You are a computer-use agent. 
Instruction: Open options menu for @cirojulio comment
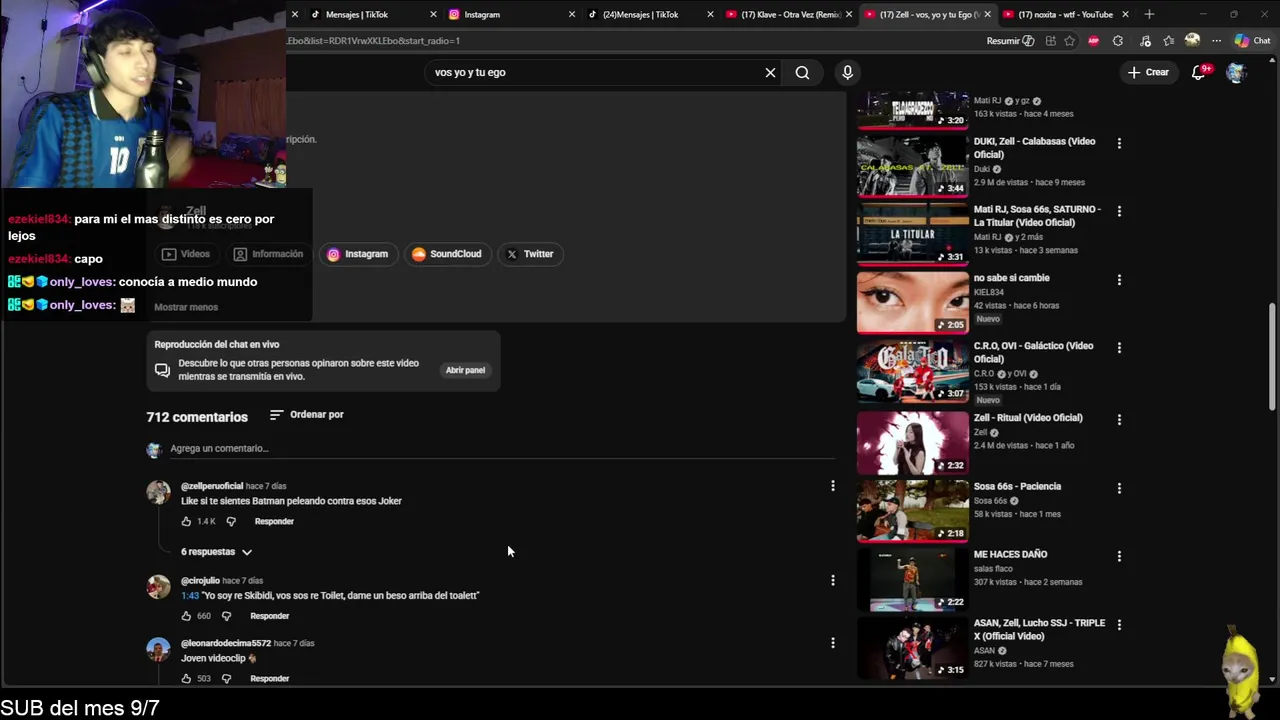(x=832, y=580)
